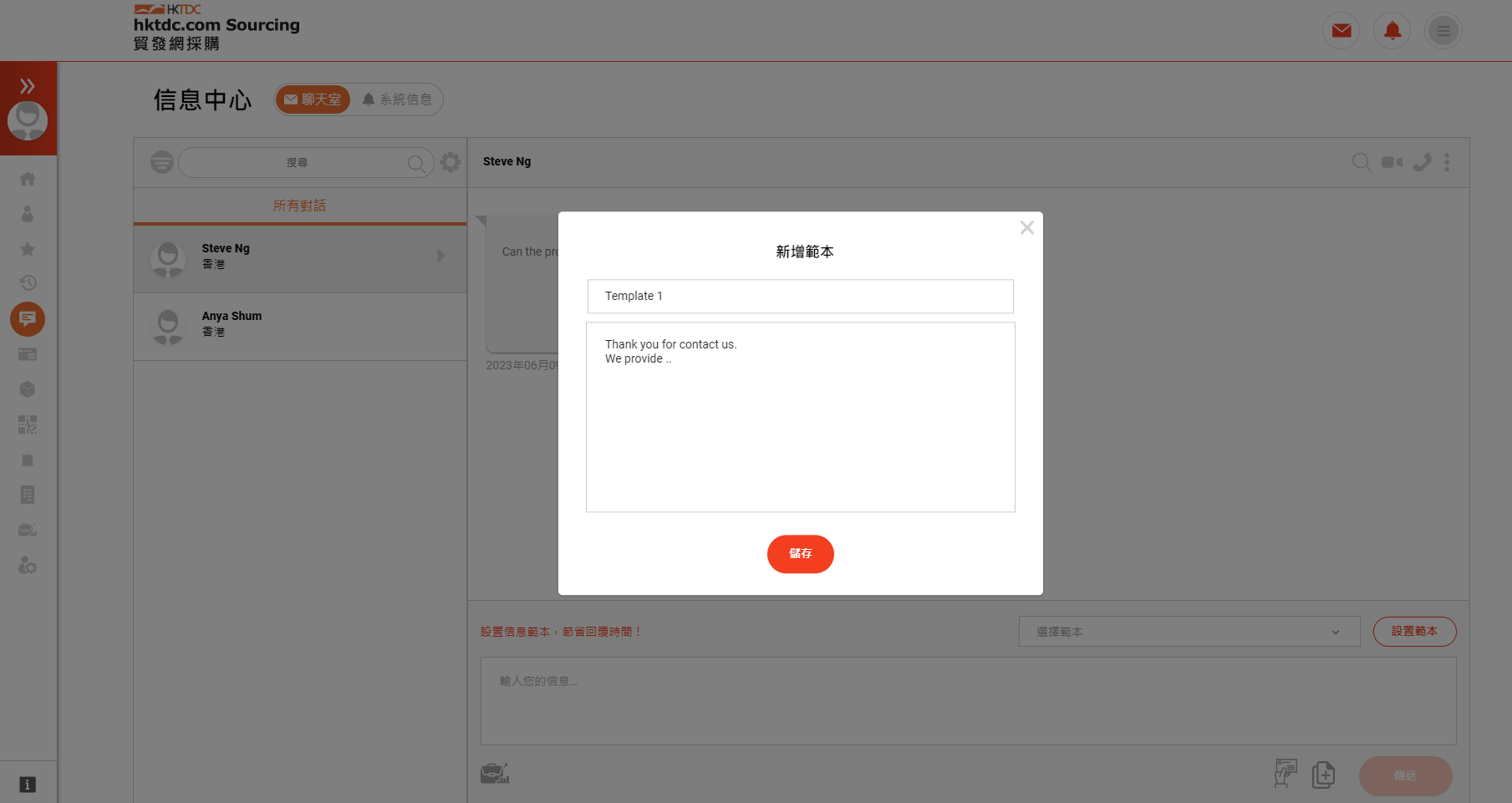Expand arrow on Steve Ng row
The width and height of the screenshot is (1512, 803).
(441, 256)
